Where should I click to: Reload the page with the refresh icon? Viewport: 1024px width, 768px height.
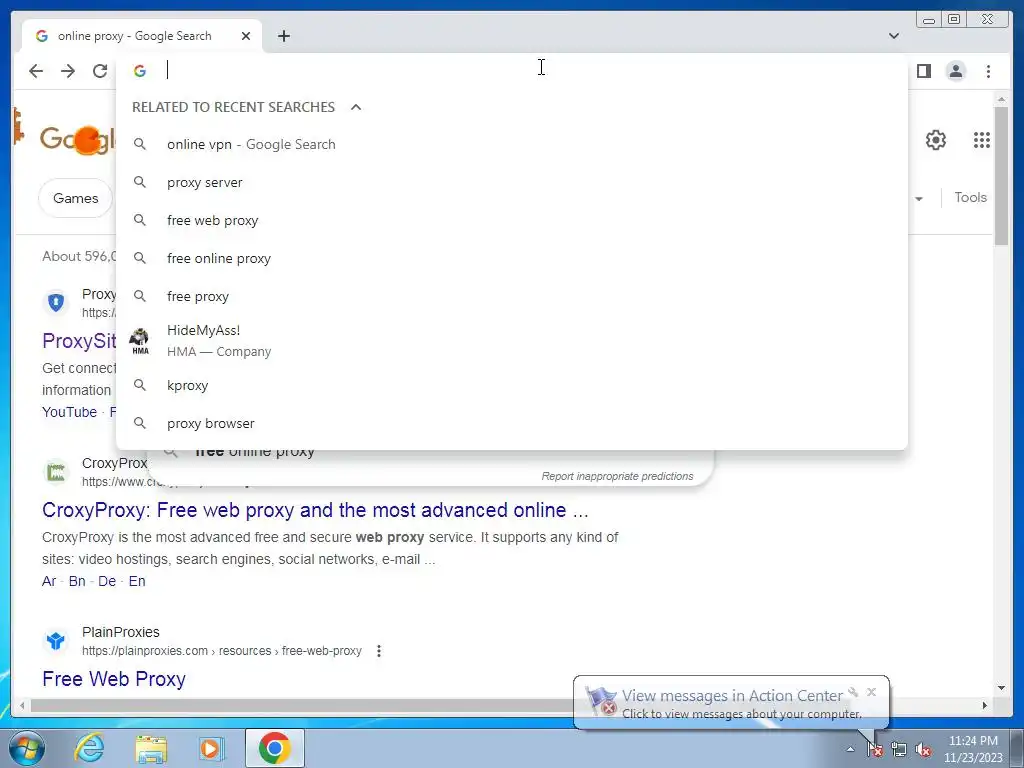pos(100,71)
